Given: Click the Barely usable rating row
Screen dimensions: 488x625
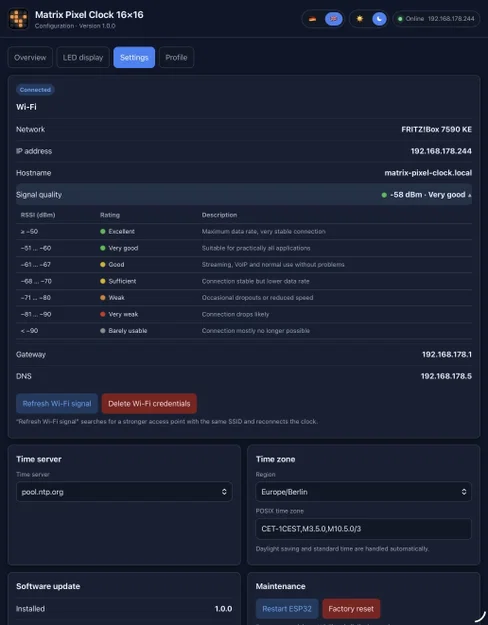Looking at the screenshot, I should coord(244,331).
